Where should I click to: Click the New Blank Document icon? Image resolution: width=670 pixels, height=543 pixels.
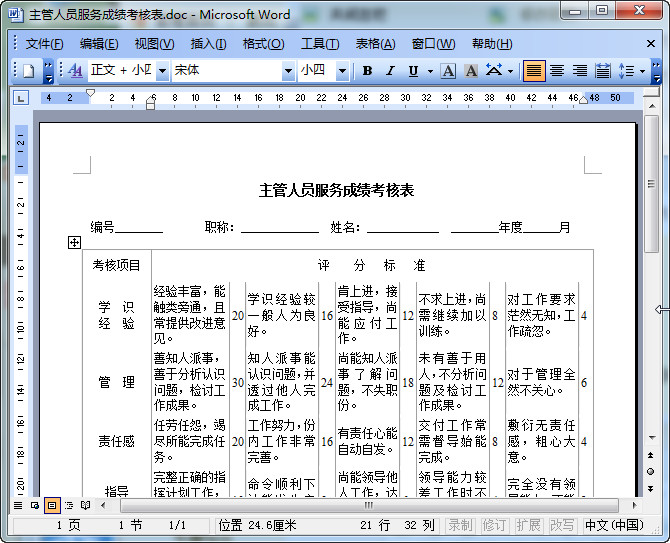click(29, 71)
